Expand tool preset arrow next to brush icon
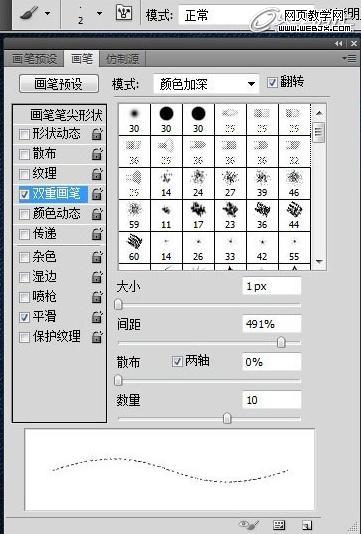361x534 pixels. [x=47, y=13]
